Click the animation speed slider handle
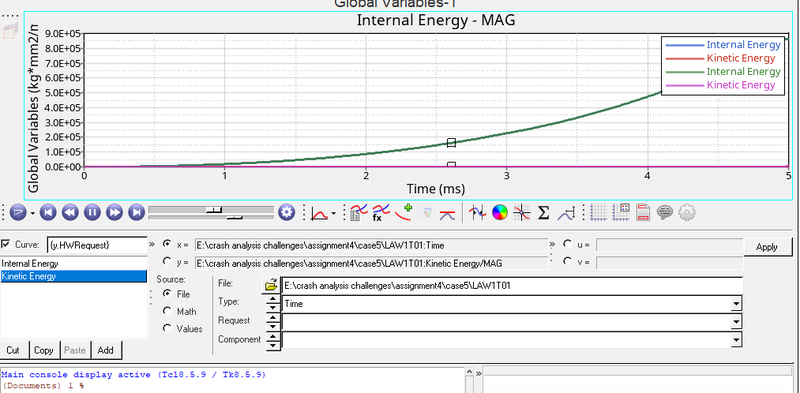 [235, 217]
